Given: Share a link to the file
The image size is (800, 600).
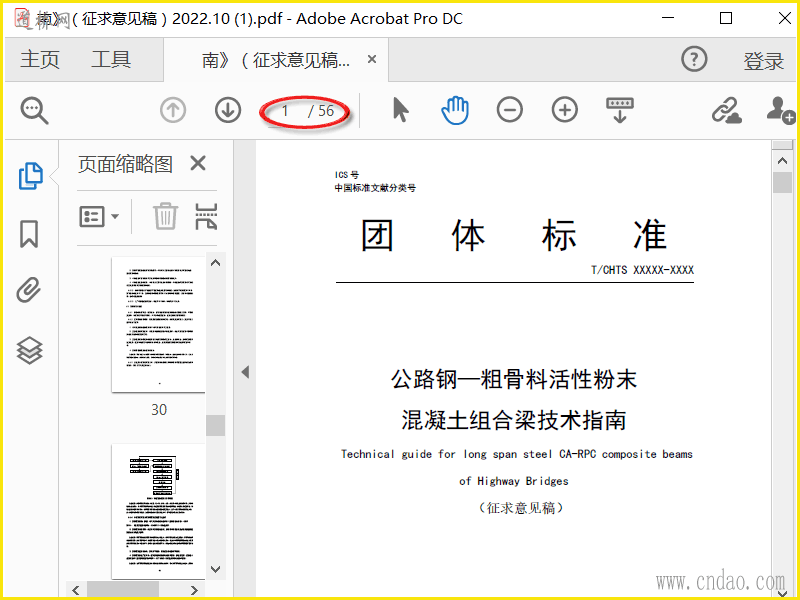Looking at the screenshot, I should (727, 110).
